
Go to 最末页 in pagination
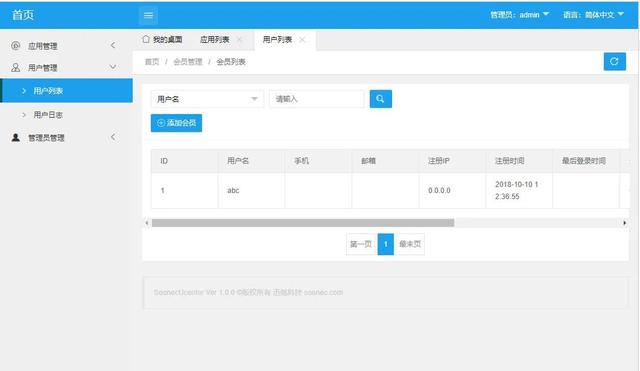tap(409, 244)
